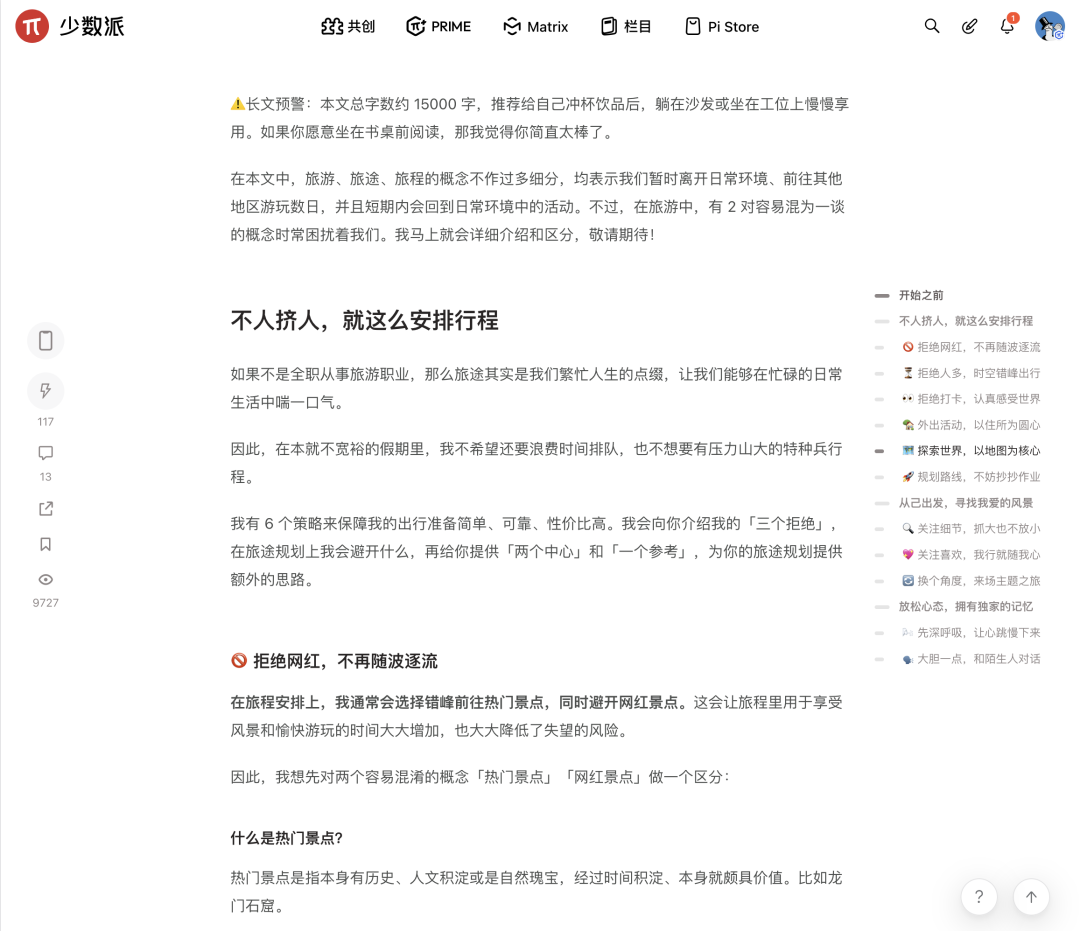Jump to 关注喜欢，我行就随我心 outline entry
The width and height of the screenshot is (1080, 931).
pos(971,555)
